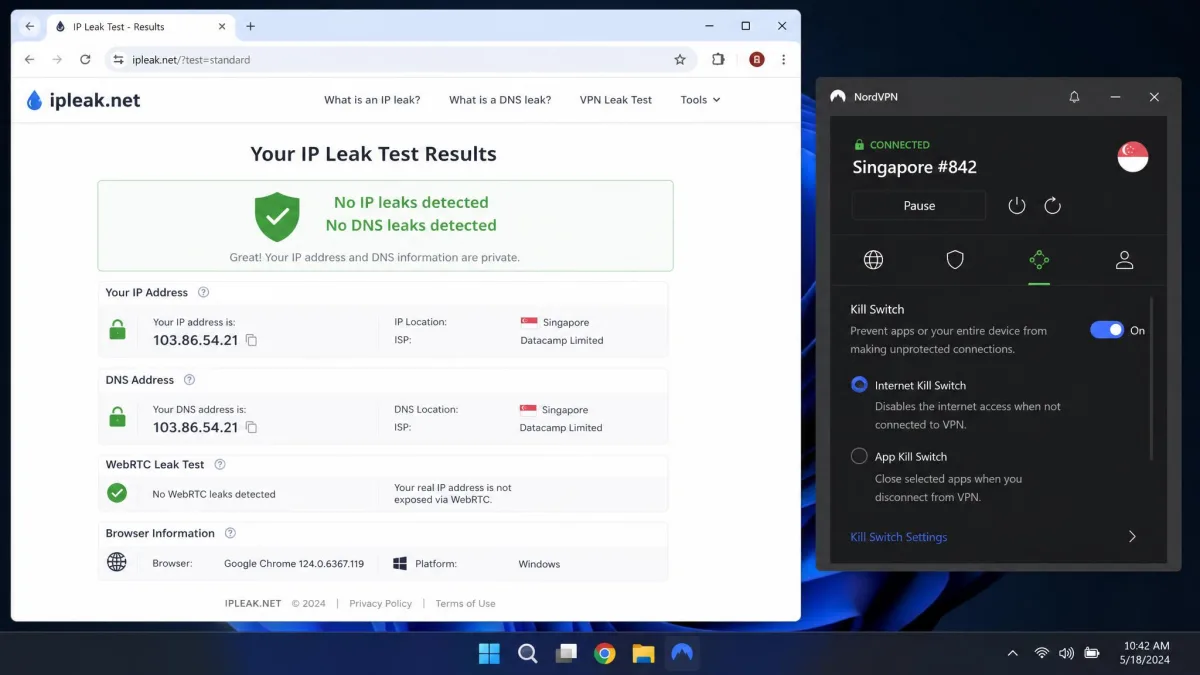Open the Windows Start menu

(x=489, y=654)
